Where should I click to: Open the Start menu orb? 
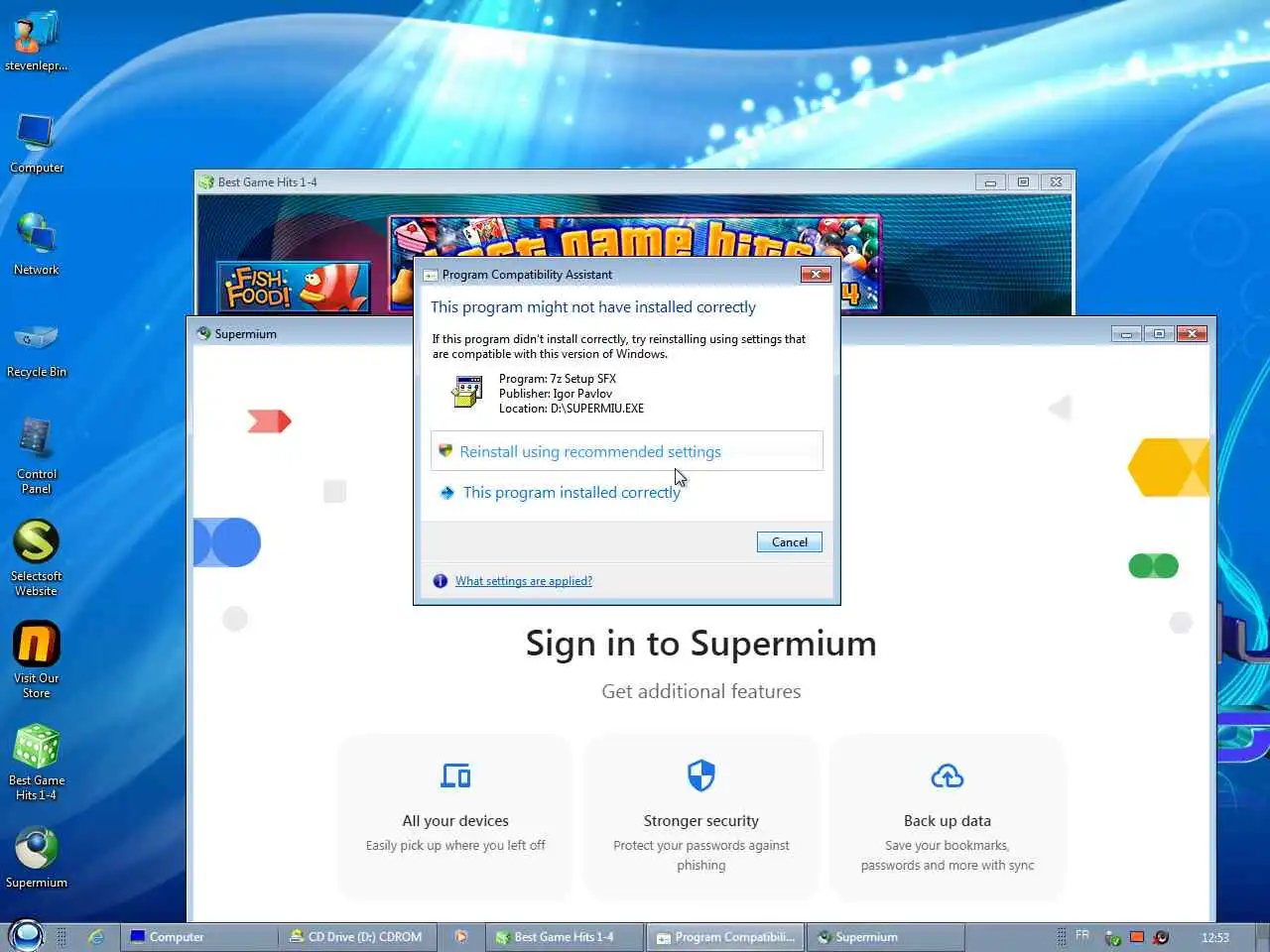tap(26, 935)
